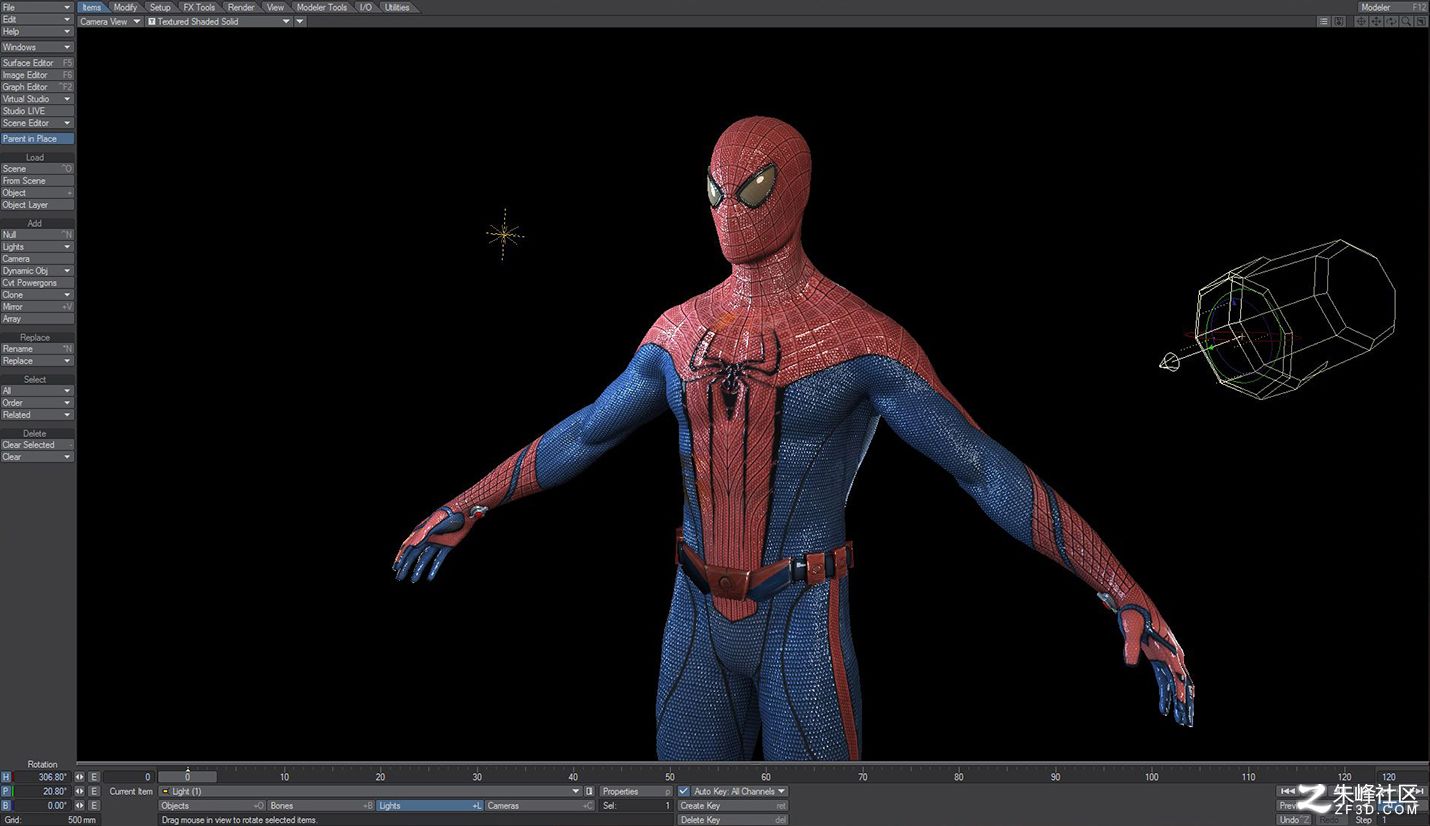The image size is (1430, 826).
Task: Switch to Bones selection mode
Action: (320, 805)
